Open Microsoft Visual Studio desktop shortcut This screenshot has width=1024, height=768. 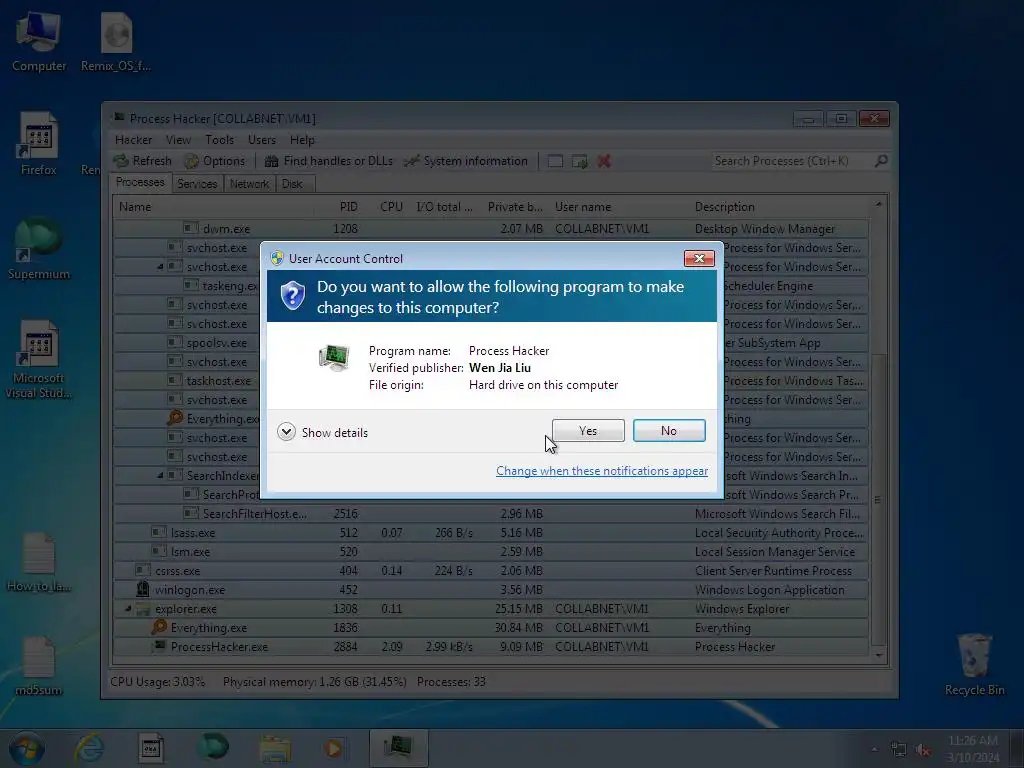coord(39,359)
